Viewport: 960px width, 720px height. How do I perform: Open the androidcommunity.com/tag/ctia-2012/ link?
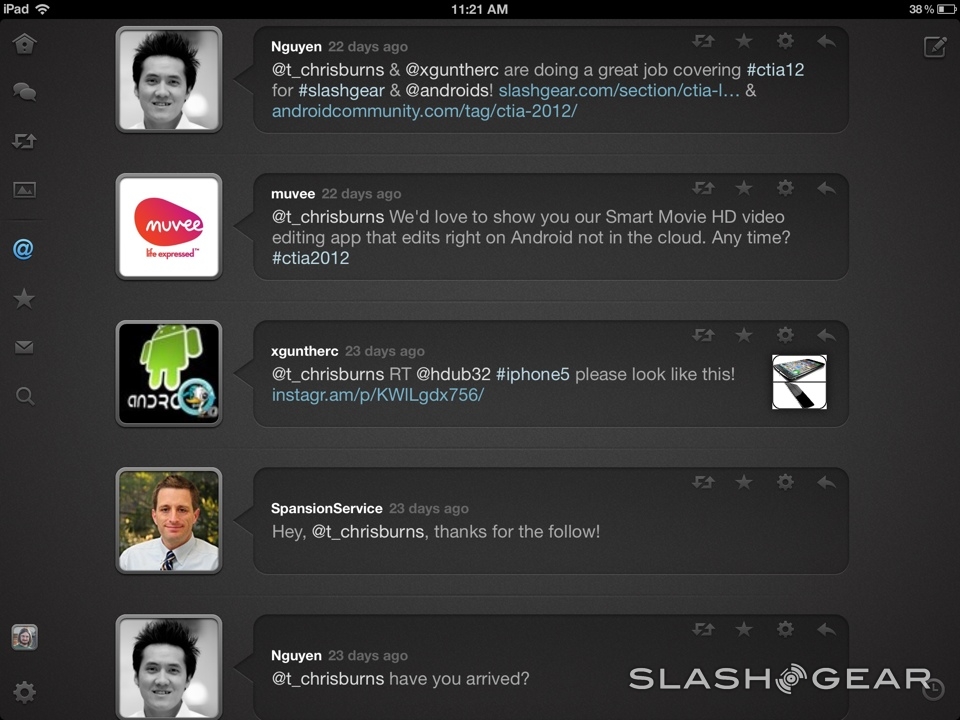pyautogui.click(x=424, y=111)
